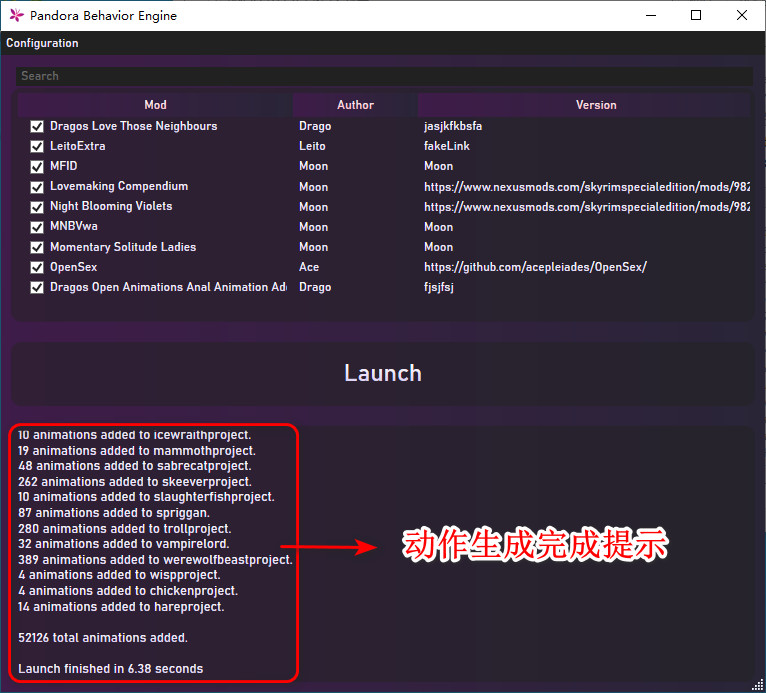
Task: Toggle the MNBVwa checkbox
Action: (x=37, y=227)
